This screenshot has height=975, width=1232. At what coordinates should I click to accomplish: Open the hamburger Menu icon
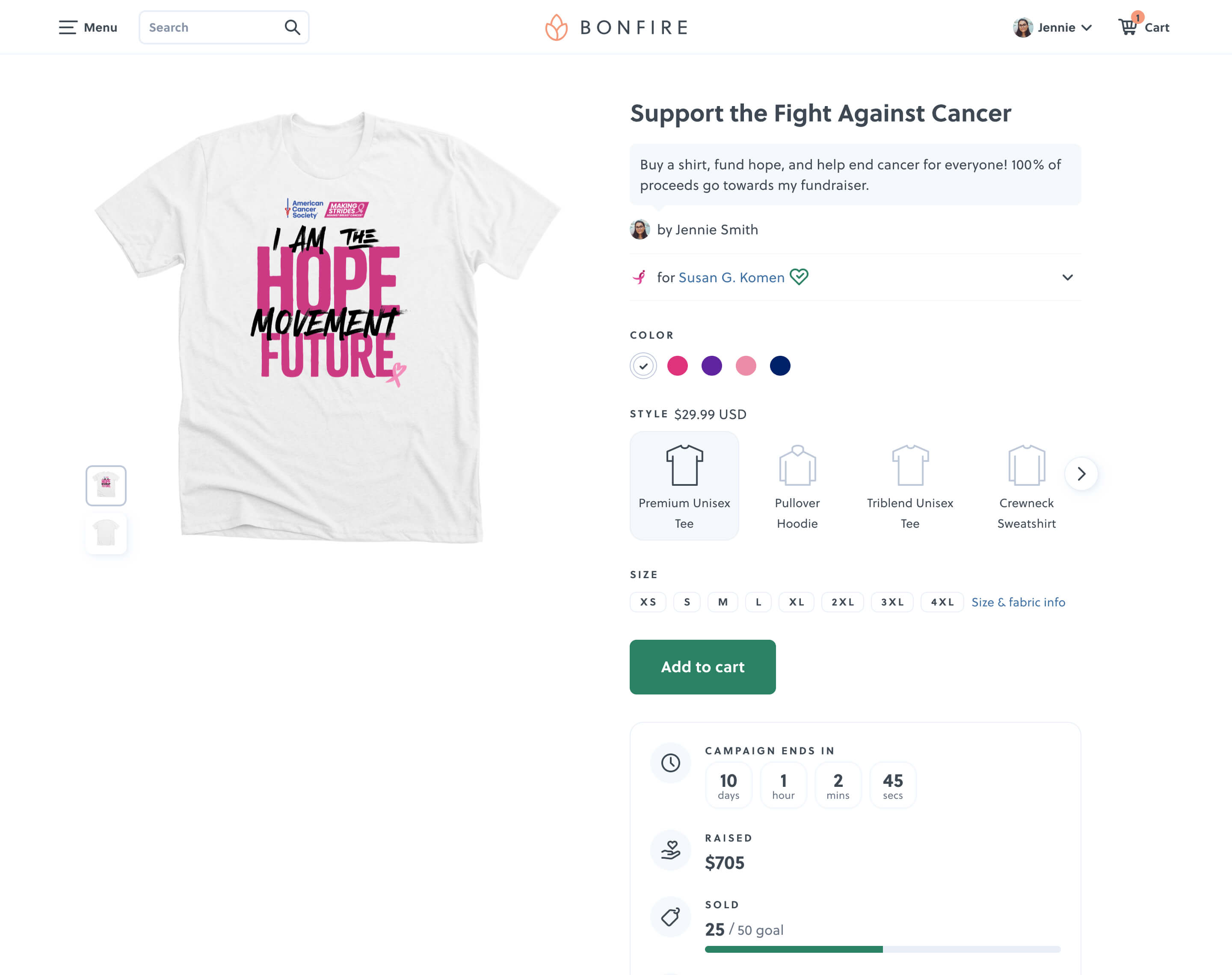[68, 27]
